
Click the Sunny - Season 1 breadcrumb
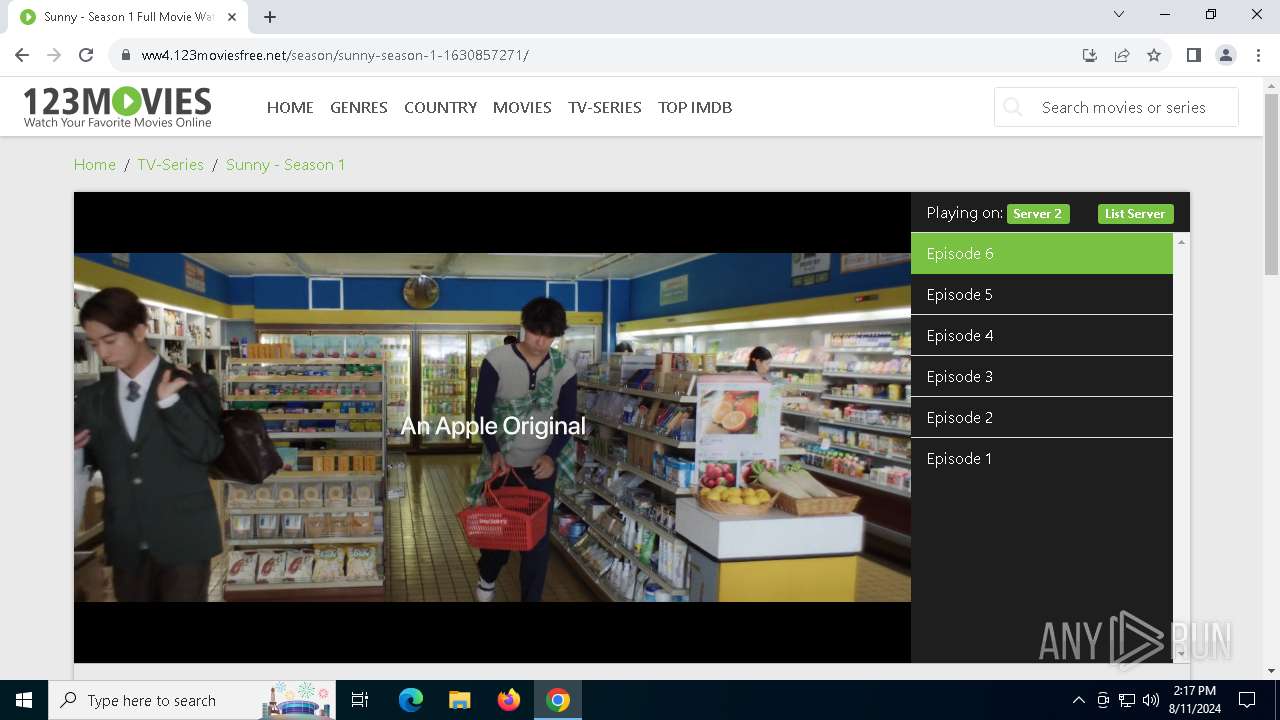[x=285, y=164]
